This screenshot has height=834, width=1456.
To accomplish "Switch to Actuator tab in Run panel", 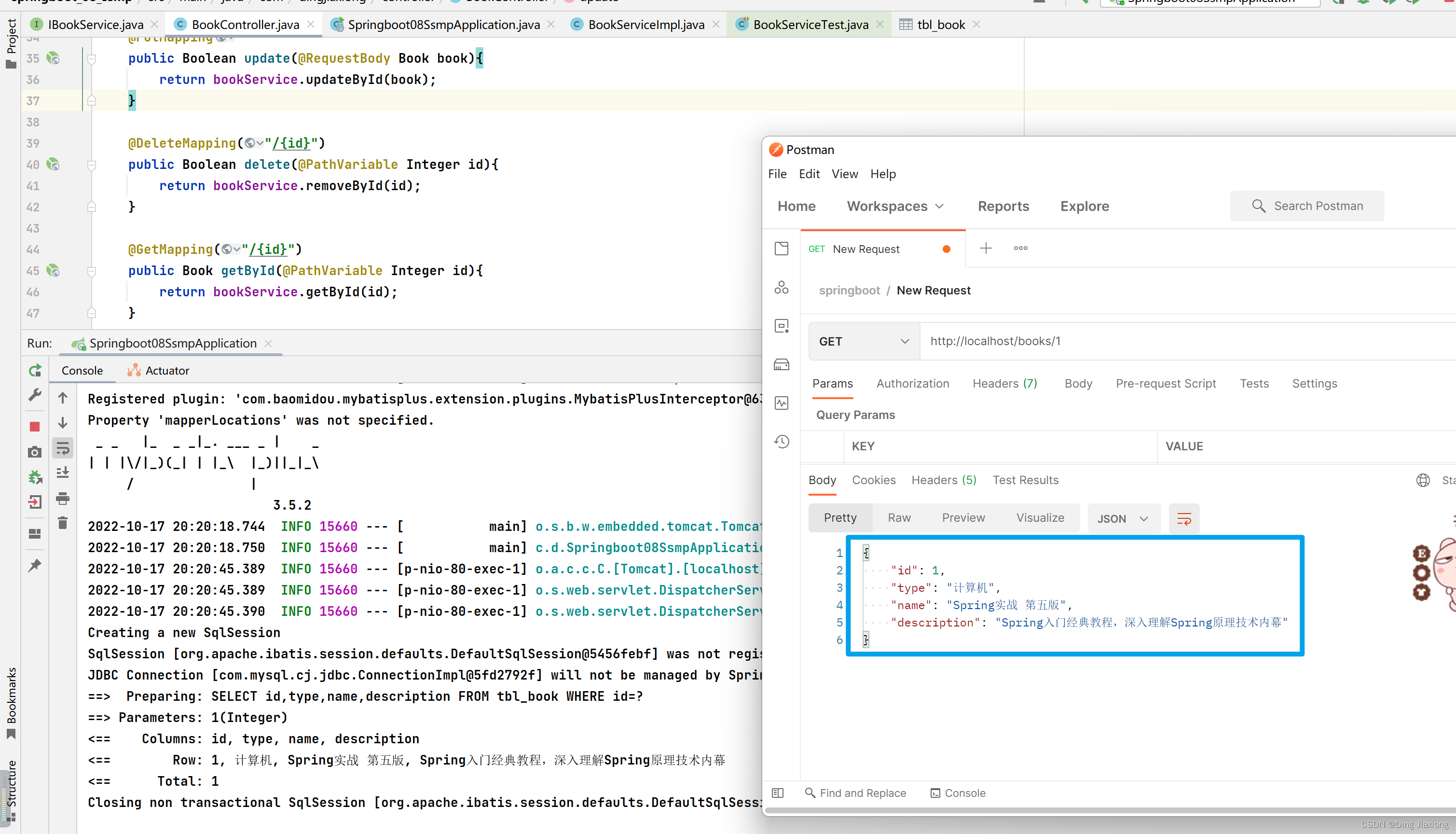I will pyautogui.click(x=159, y=371).
